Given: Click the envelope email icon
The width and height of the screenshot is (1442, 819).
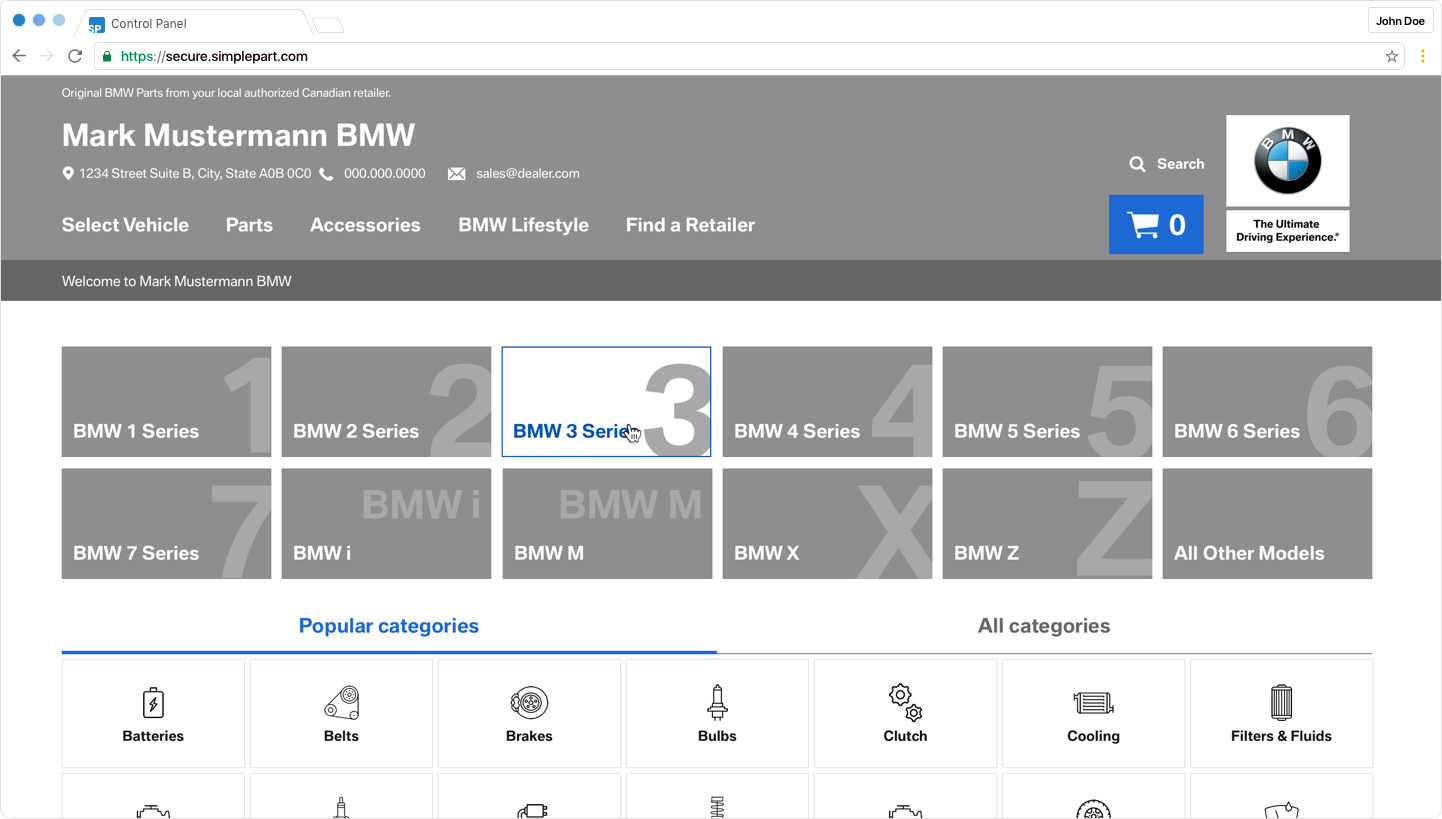Looking at the screenshot, I should point(456,174).
